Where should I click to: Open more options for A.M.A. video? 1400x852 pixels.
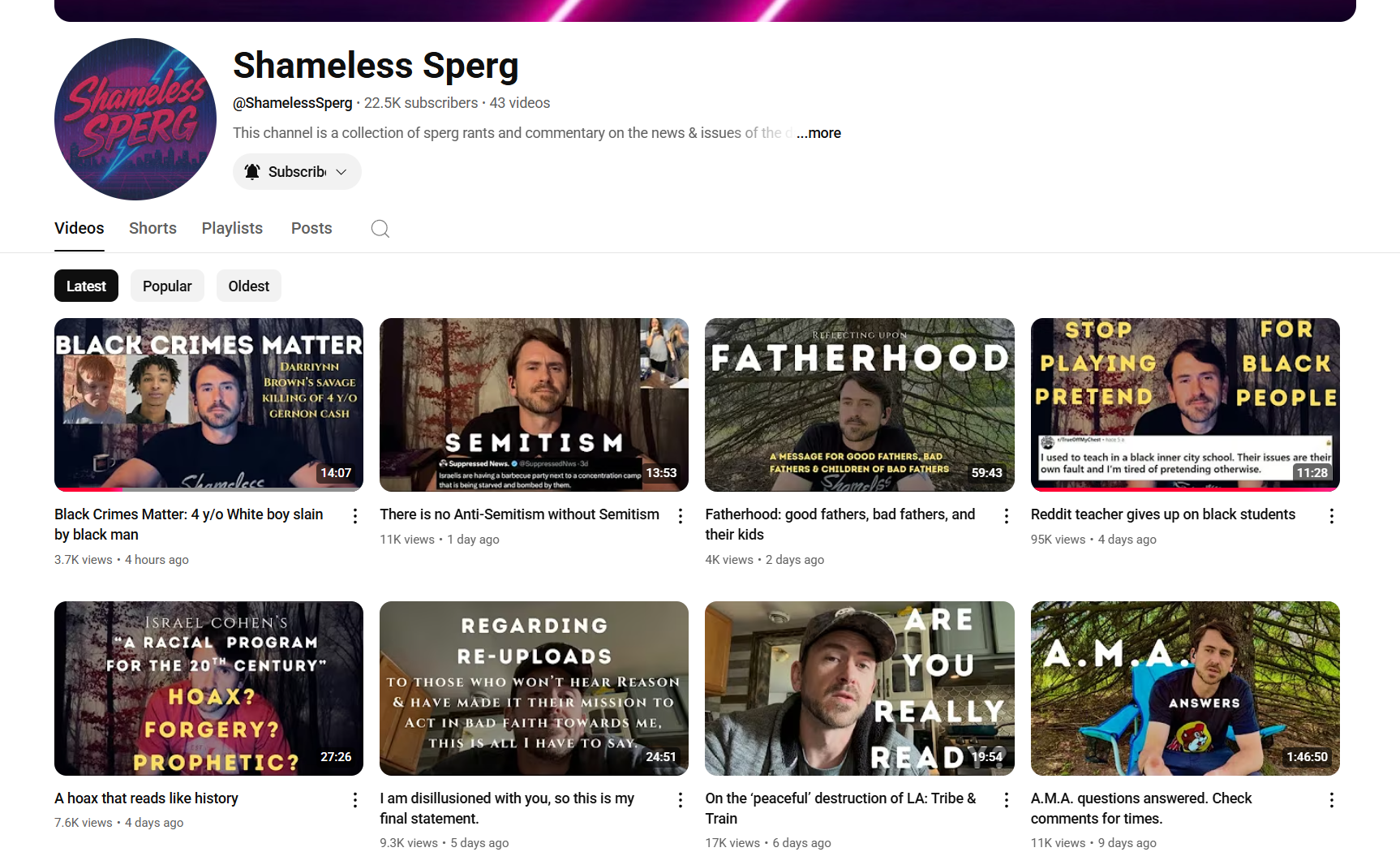(1332, 800)
